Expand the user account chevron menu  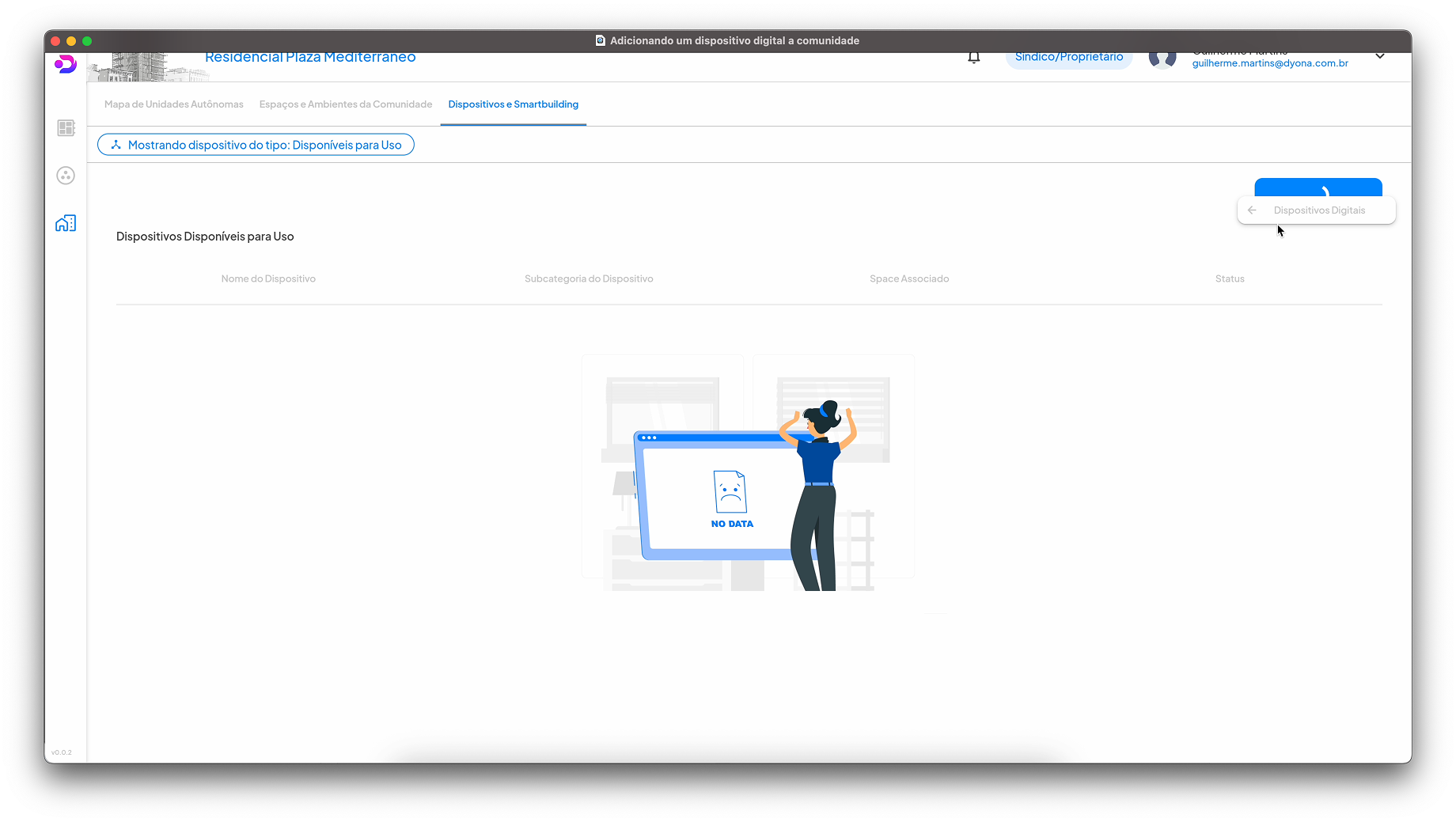tap(1380, 56)
